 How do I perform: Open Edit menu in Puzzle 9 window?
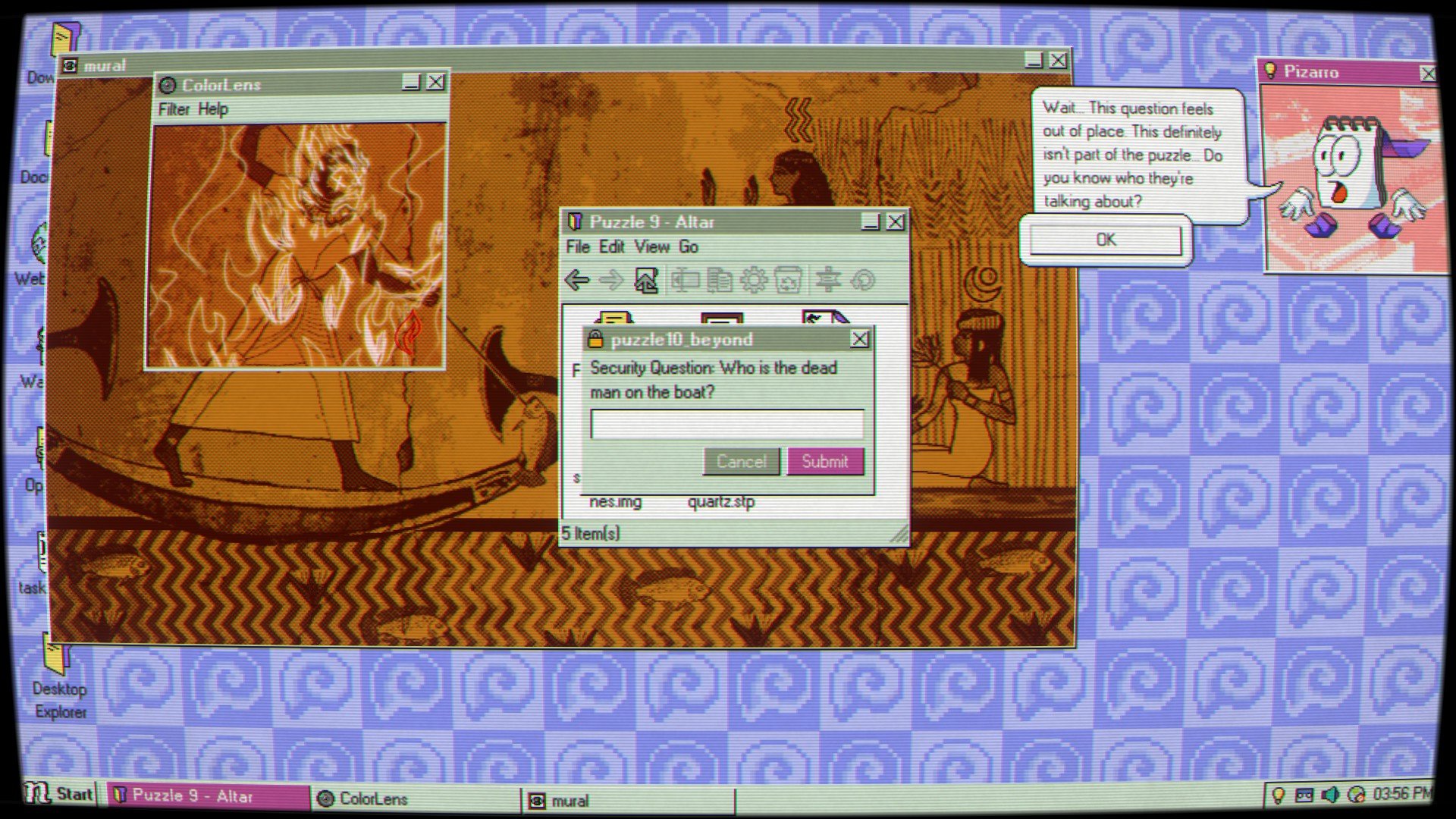coord(611,247)
